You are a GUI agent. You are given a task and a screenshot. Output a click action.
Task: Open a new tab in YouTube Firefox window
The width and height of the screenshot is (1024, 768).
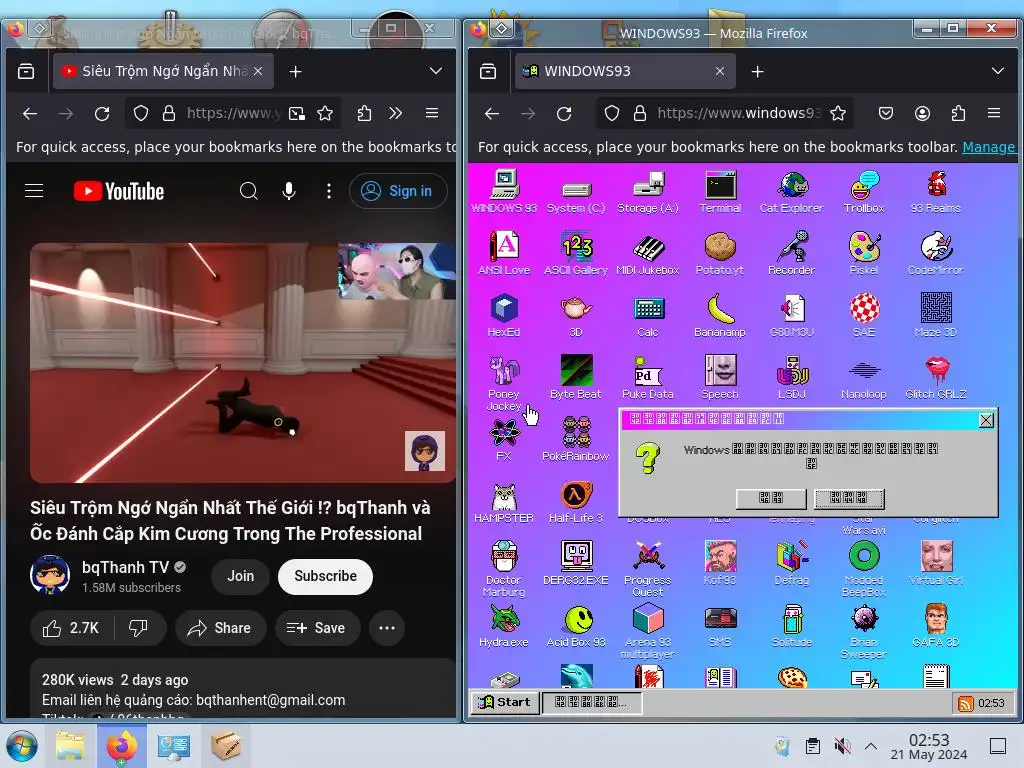[x=295, y=71]
